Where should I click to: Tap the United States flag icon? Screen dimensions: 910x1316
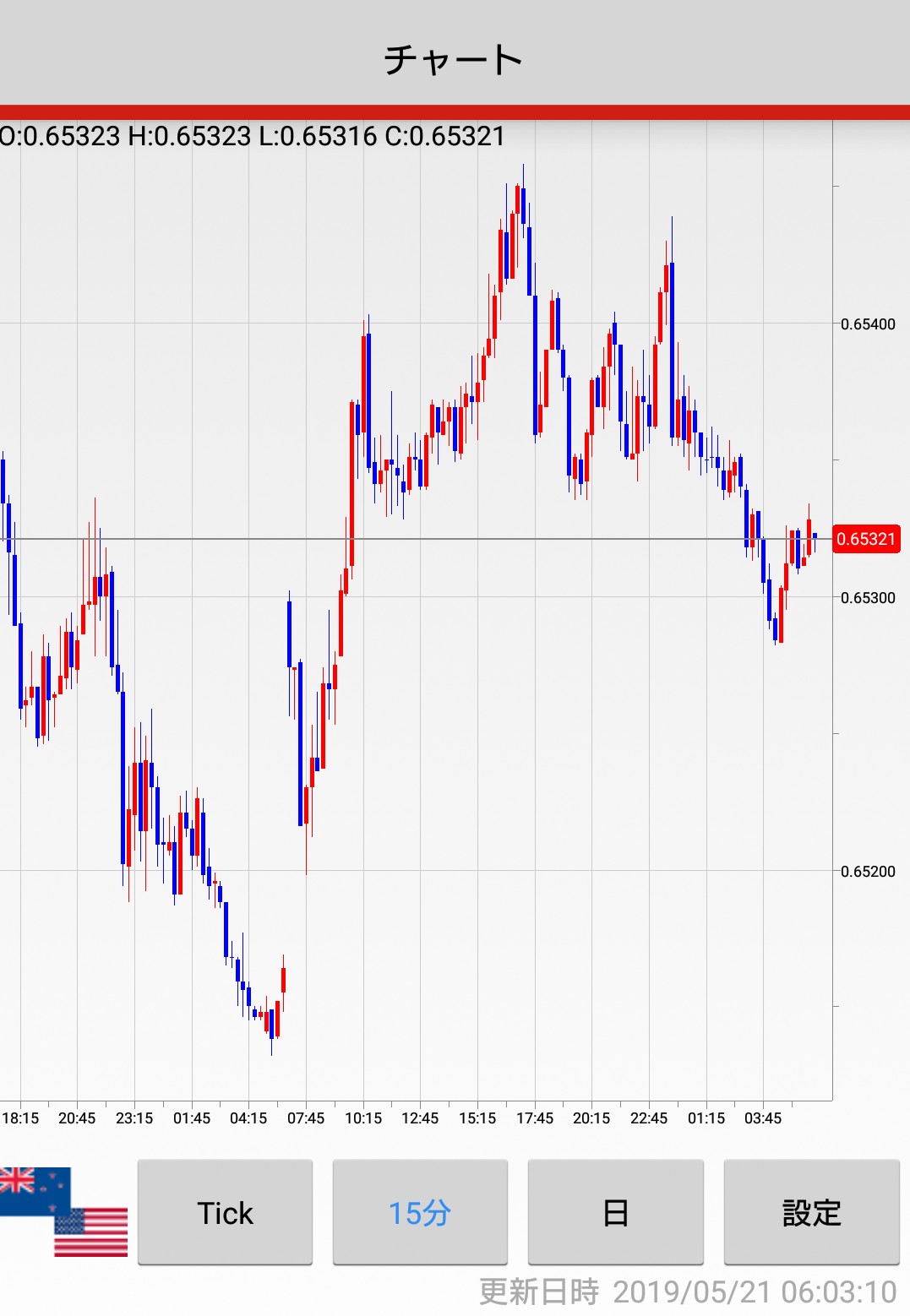pos(91,1233)
